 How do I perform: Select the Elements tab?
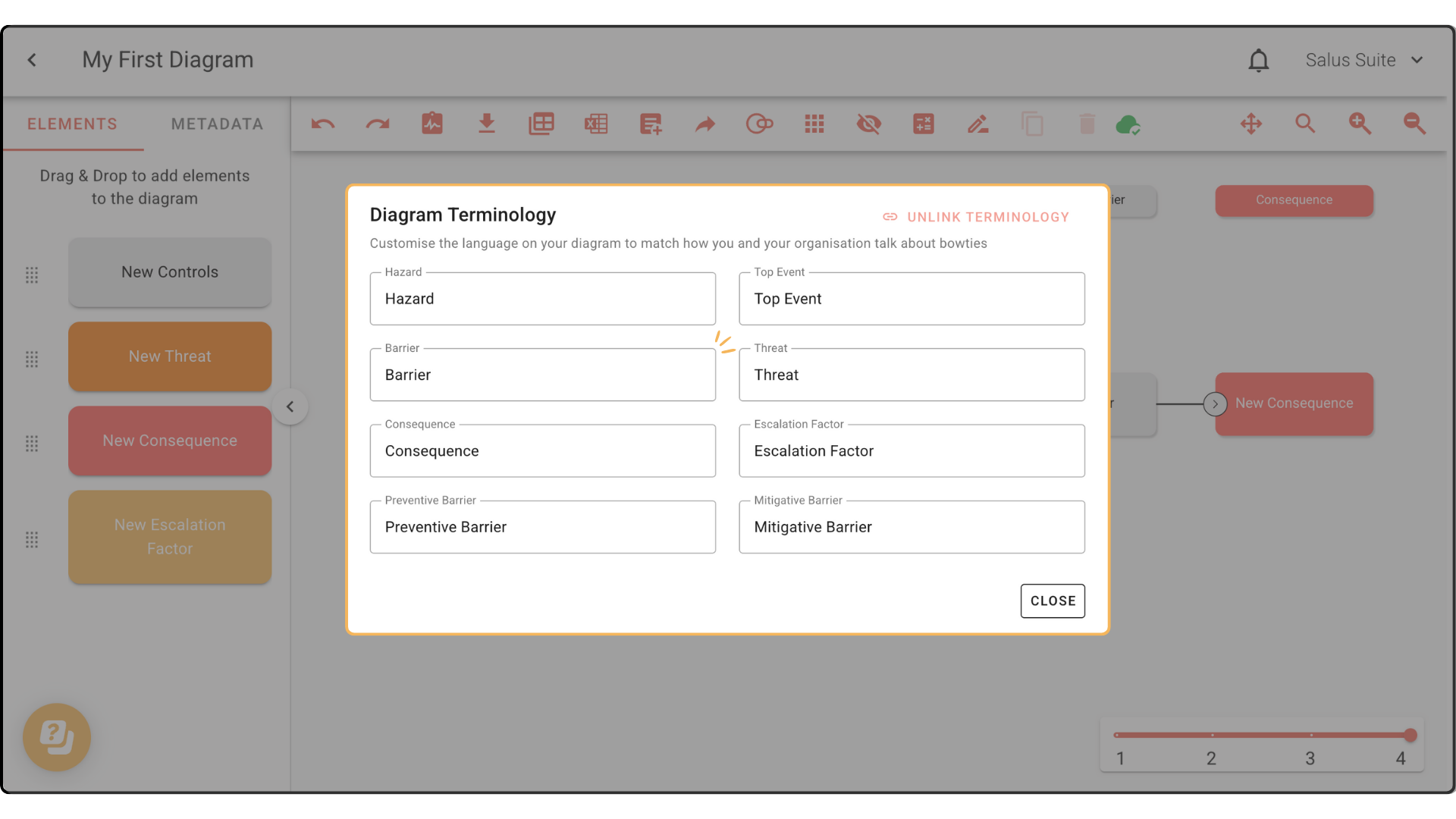(72, 124)
